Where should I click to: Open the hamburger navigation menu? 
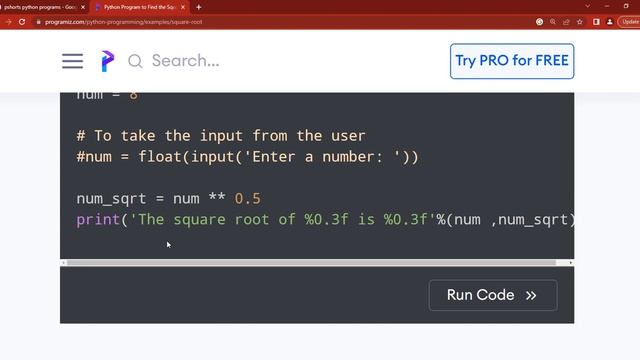[73, 61]
